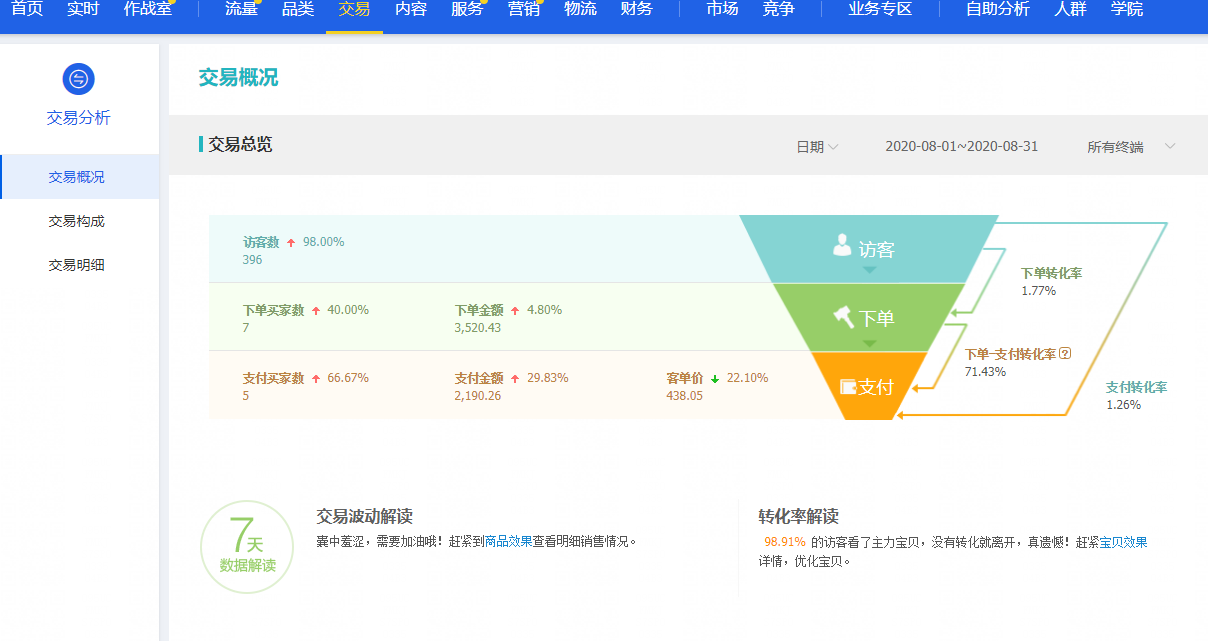Image resolution: width=1208 pixels, height=641 pixels.
Task: Click the payment amount value 2,190.26
Action: 478,395
